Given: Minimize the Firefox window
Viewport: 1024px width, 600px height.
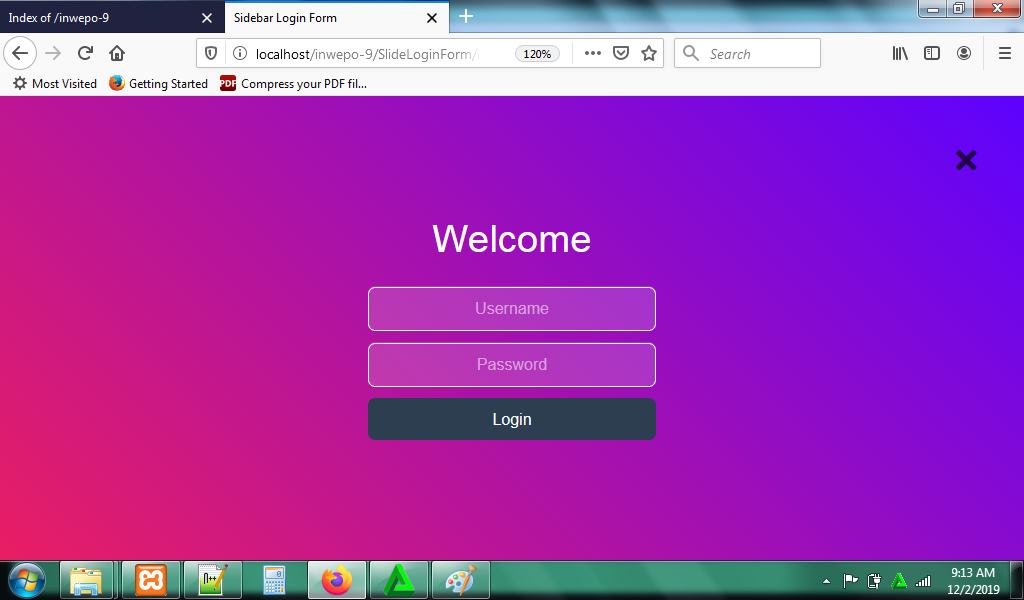Looking at the screenshot, I should point(933,8).
